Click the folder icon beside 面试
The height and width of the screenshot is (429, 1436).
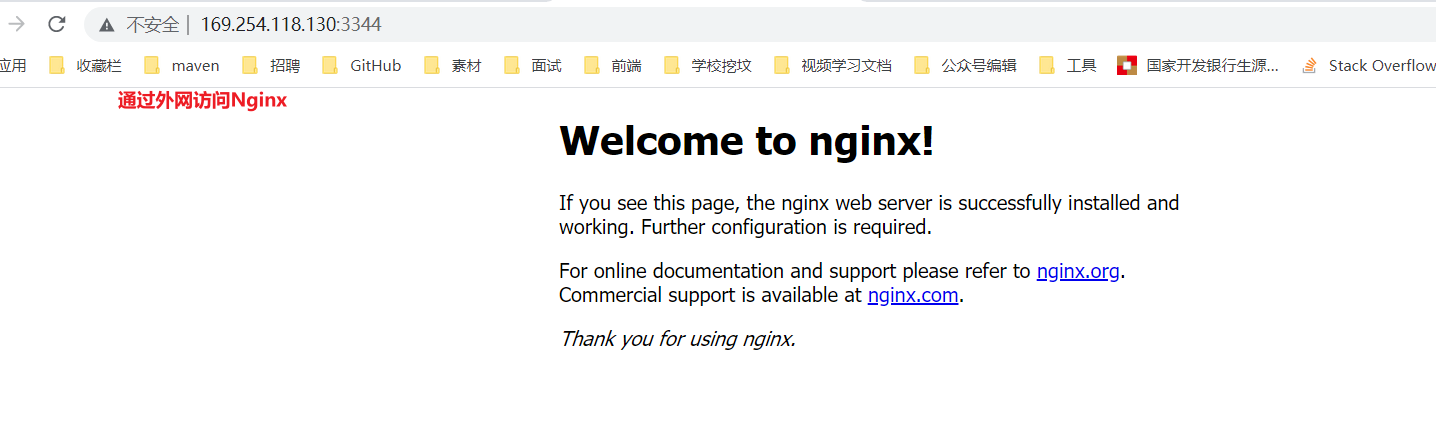click(x=512, y=66)
